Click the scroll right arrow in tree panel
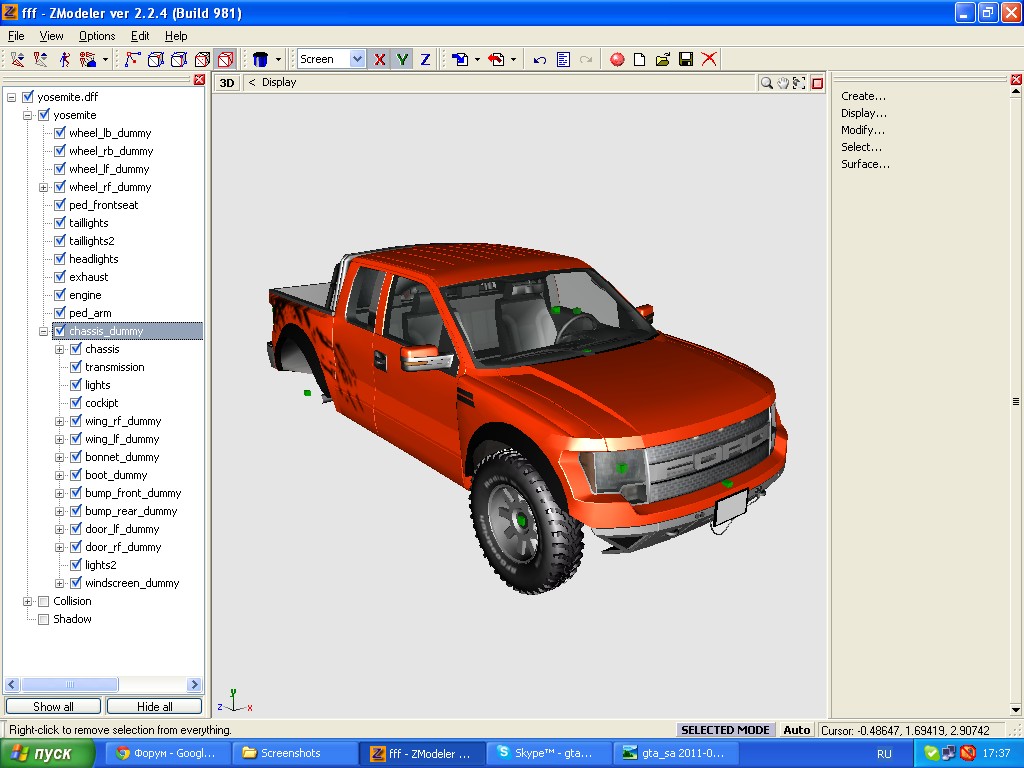 tap(194, 684)
